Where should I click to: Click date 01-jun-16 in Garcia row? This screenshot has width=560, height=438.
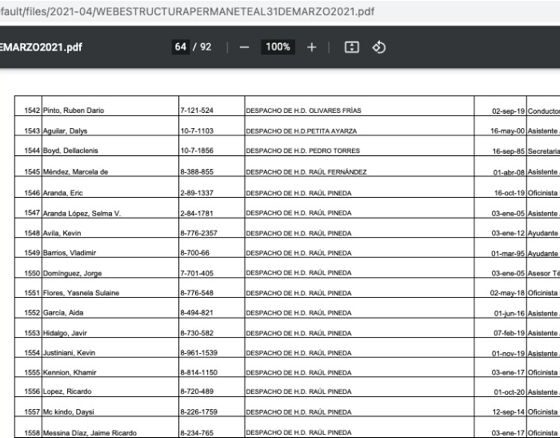pyautogui.click(x=509, y=313)
